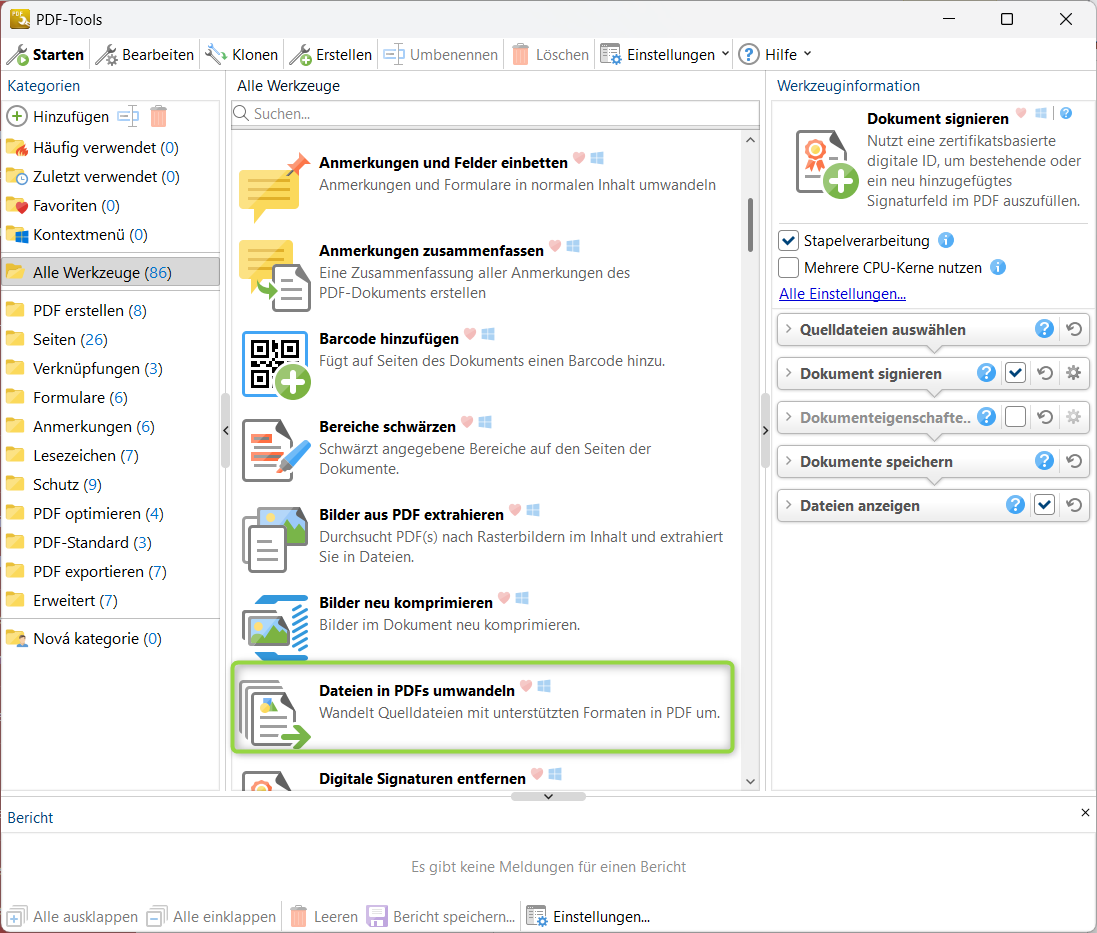Expand the Quelldateien auswählen step
The image size is (1097, 933).
788,329
